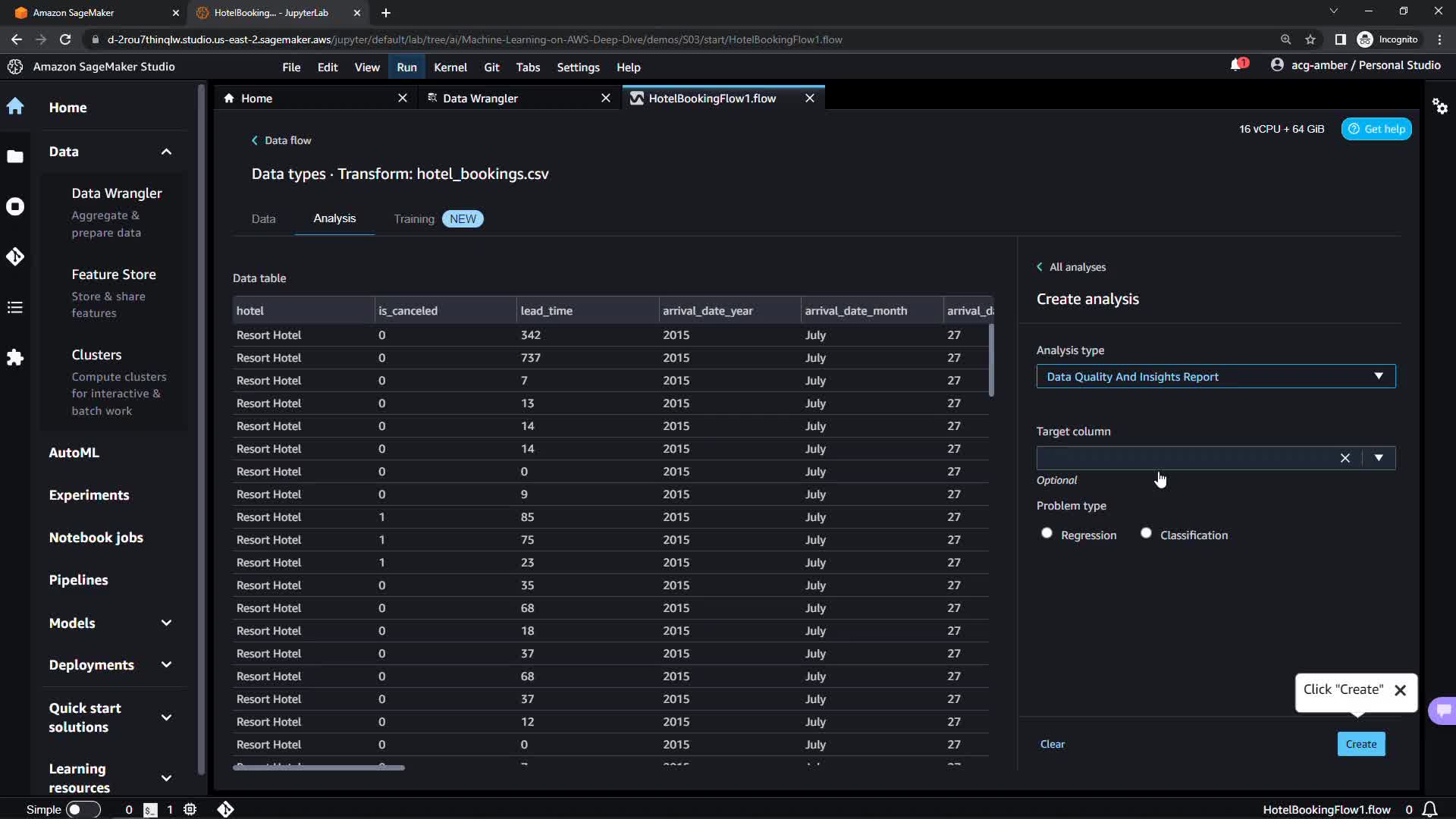The width and height of the screenshot is (1456, 819).
Task: Click the notifications bell with red badge
Action: point(1237,65)
